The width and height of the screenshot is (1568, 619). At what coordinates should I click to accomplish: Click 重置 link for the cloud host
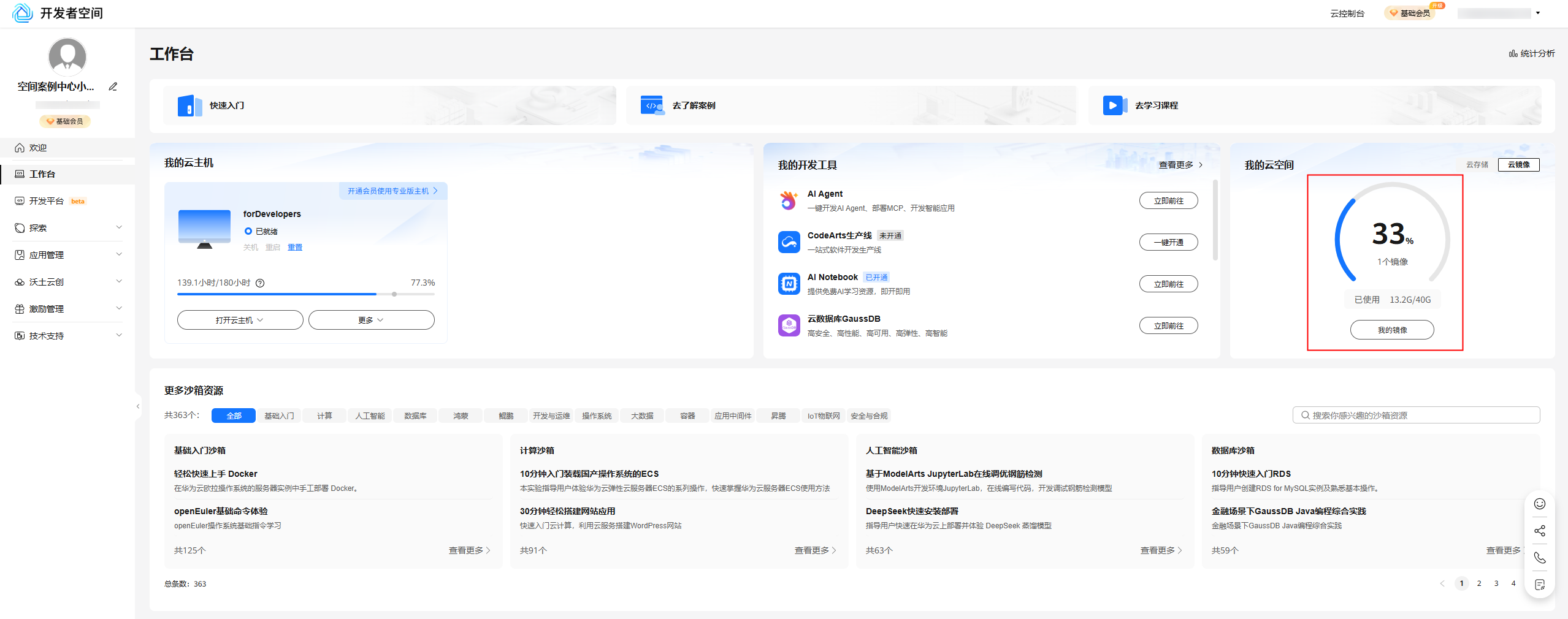[295, 247]
